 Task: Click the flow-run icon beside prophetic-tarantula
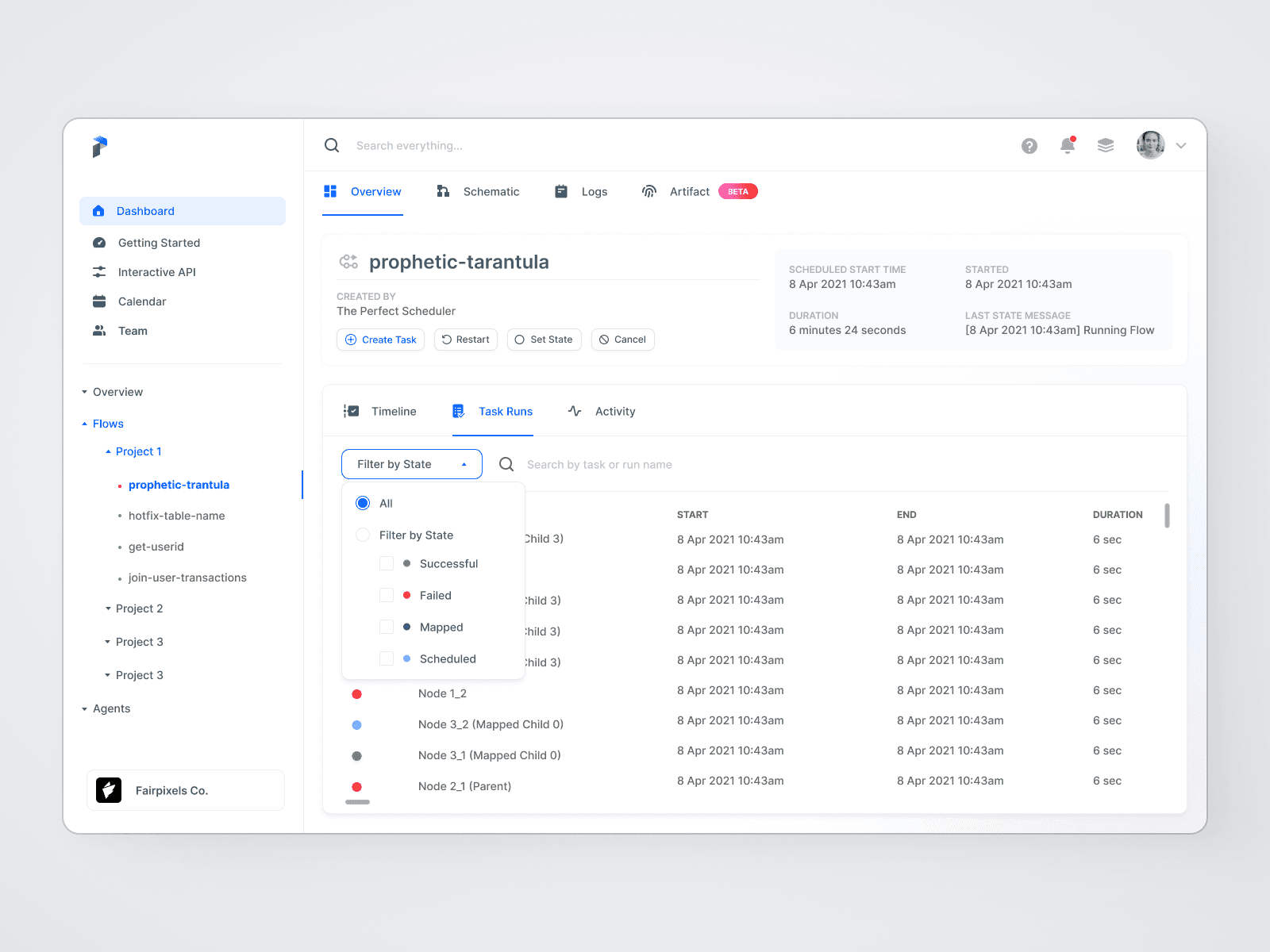click(x=348, y=262)
